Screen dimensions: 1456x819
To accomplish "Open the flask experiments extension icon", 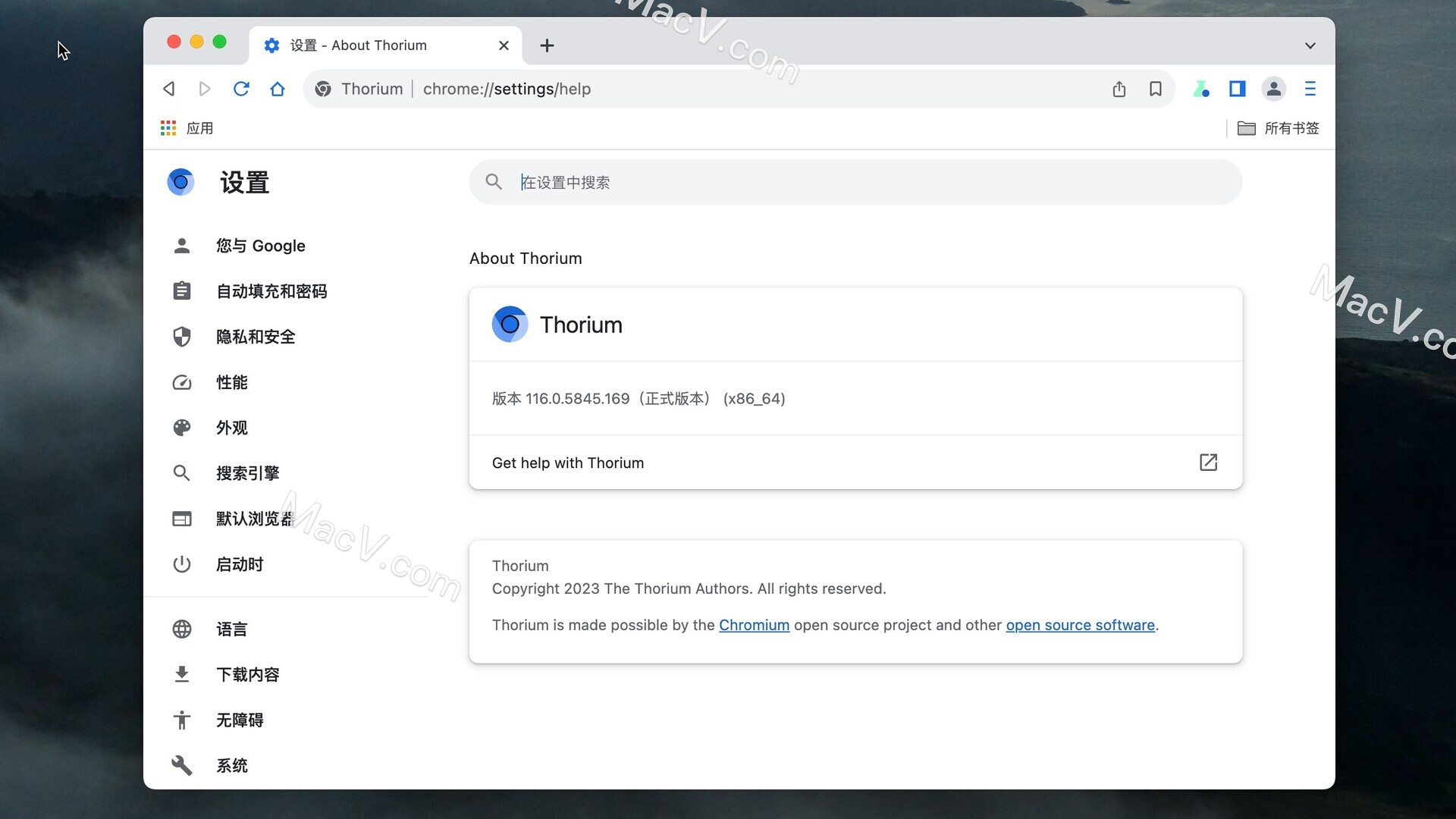I will pyautogui.click(x=1201, y=89).
